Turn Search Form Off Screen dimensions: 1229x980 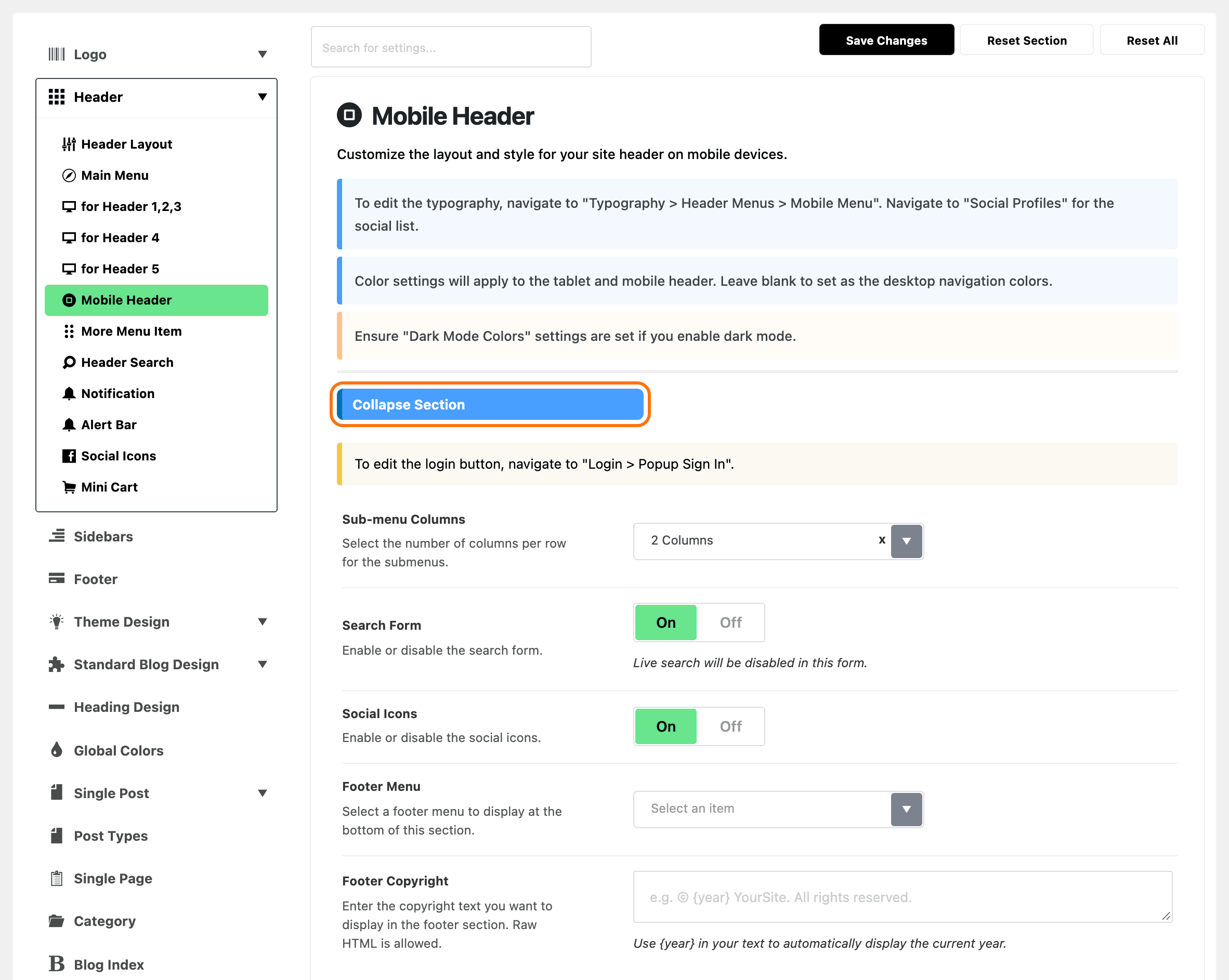pyautogui.click(x=730, y=622)
